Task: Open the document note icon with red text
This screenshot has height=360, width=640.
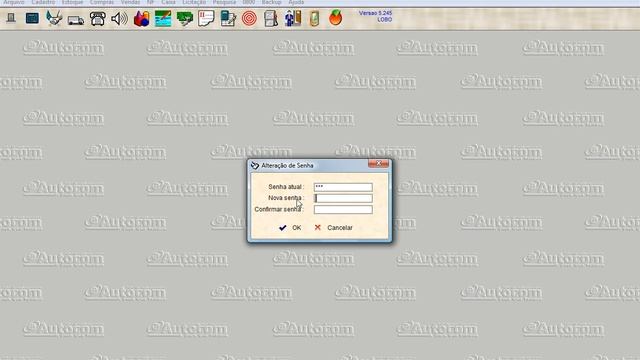Action: [206, 18]
